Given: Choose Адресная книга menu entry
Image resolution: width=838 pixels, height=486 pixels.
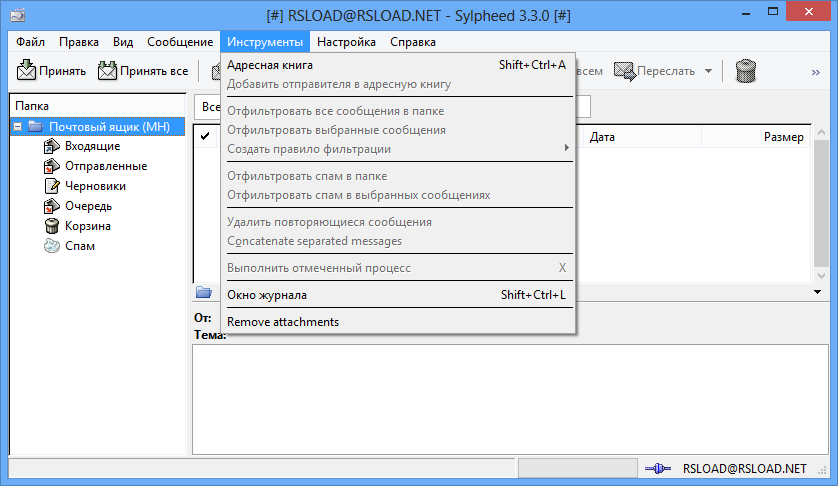Looking at the screenshot, I should [x=398, y=65].
